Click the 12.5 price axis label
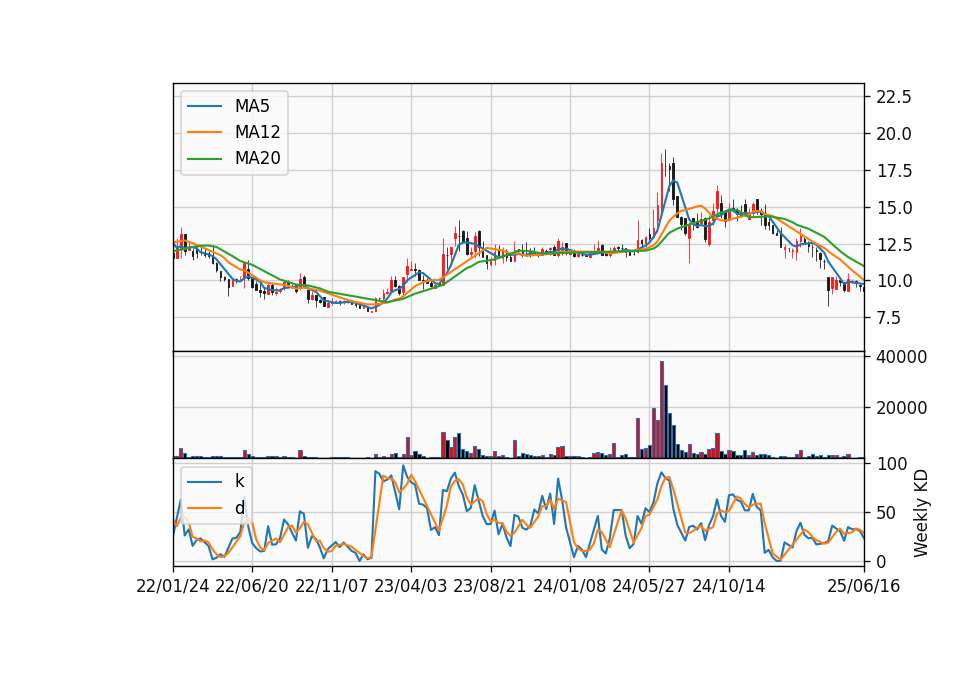 pyautogui.click(x=894, y=244)
